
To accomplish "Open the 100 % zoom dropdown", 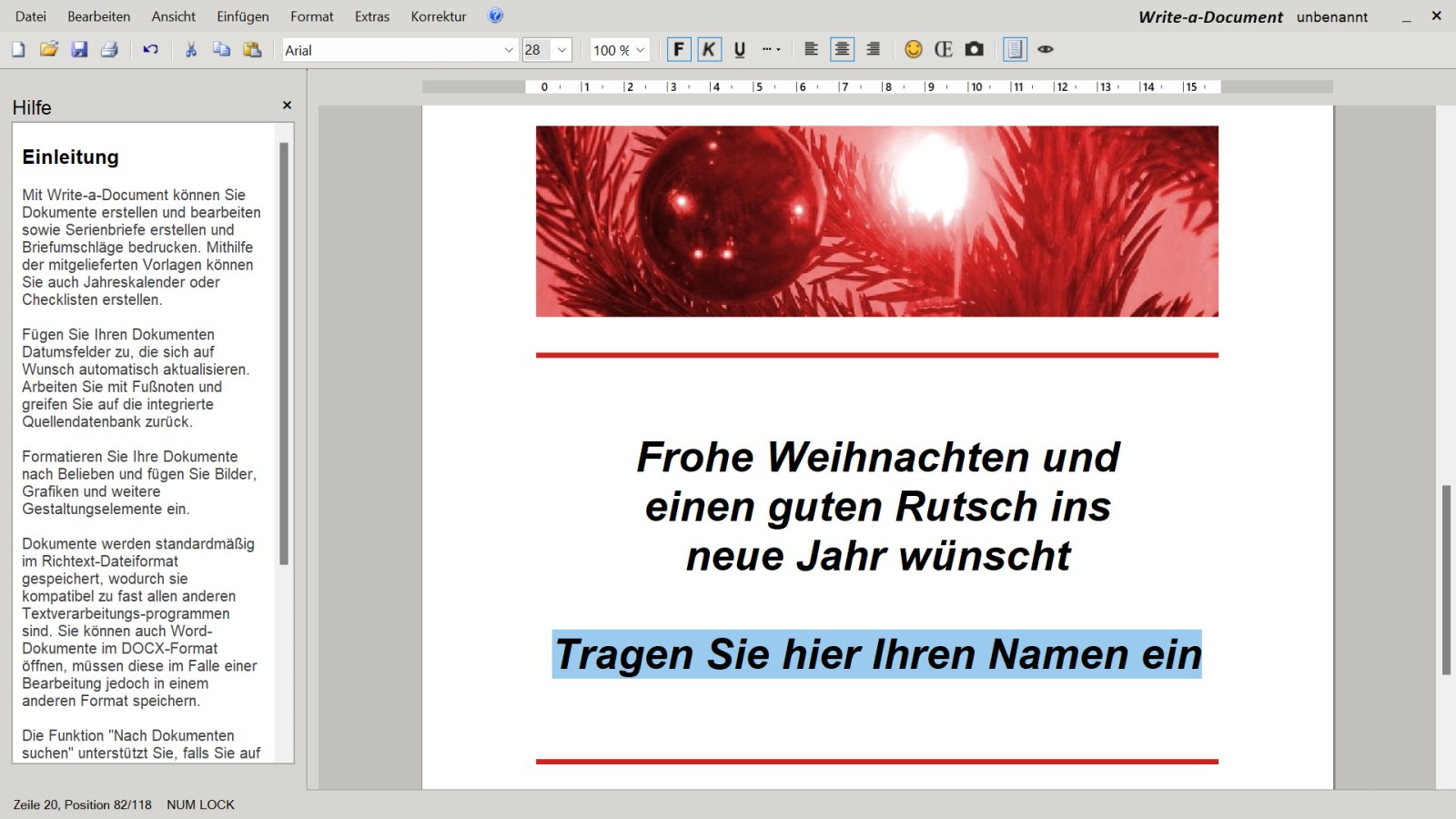I will coord(641,50).
